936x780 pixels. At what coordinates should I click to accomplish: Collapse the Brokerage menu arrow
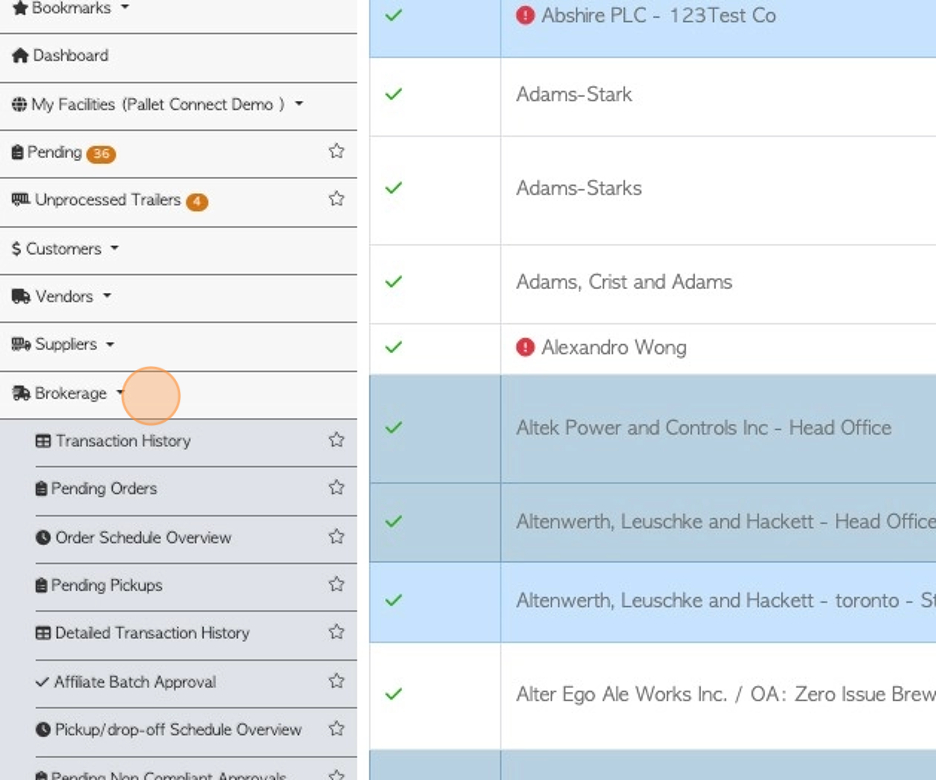(120, 392)
